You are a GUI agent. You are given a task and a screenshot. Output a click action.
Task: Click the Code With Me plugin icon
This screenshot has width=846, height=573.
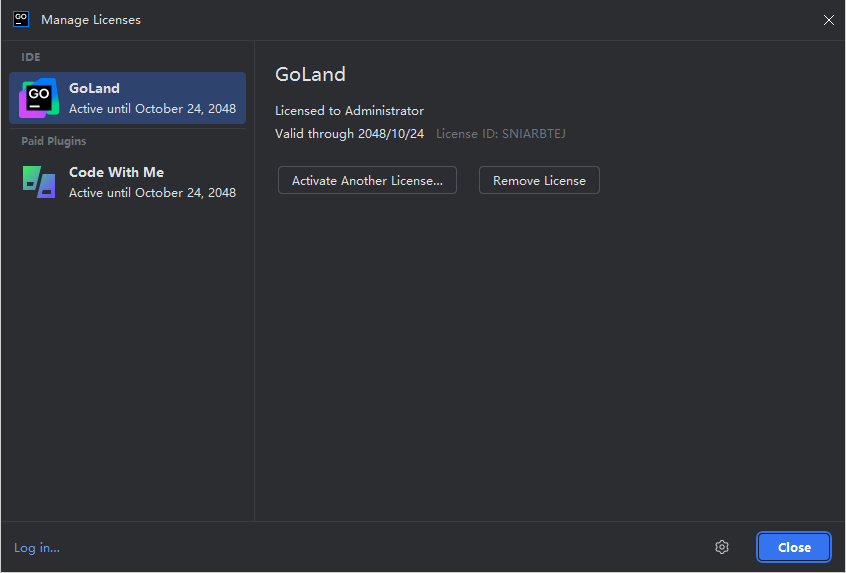pyautogui.click(x=39, y=182)
